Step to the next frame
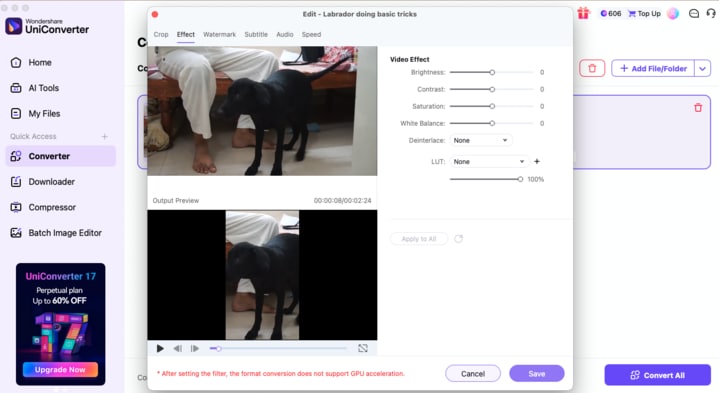This screenshot has height=393, width=719. 195,349
